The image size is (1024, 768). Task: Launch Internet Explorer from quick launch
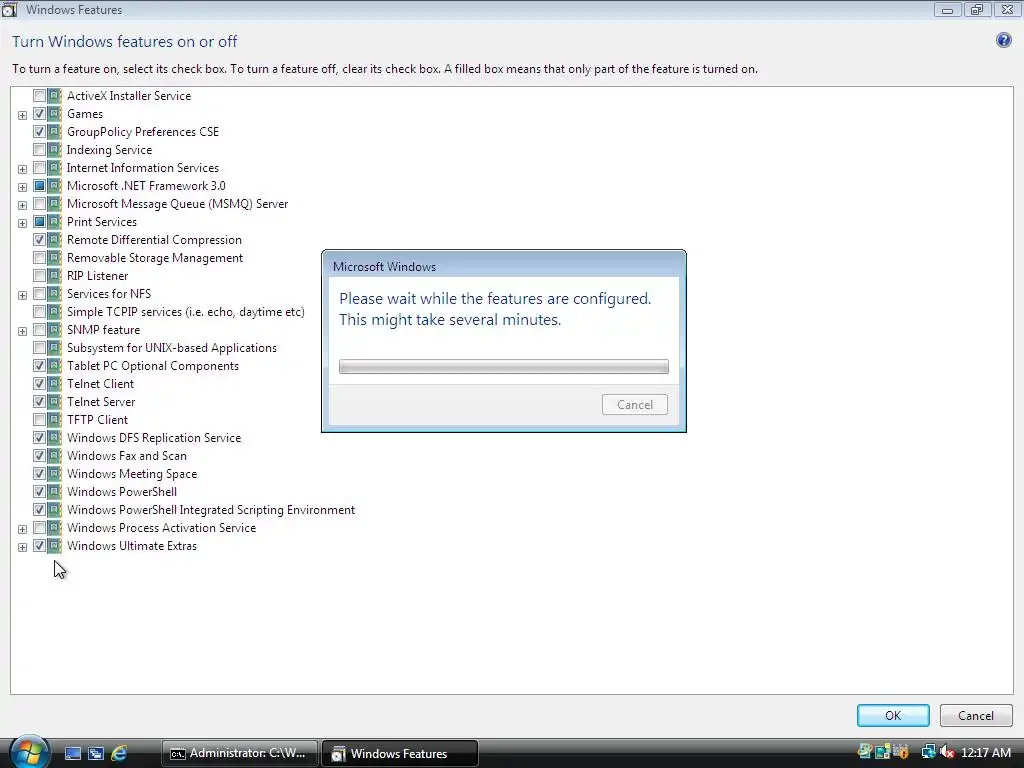coord(119,753)
